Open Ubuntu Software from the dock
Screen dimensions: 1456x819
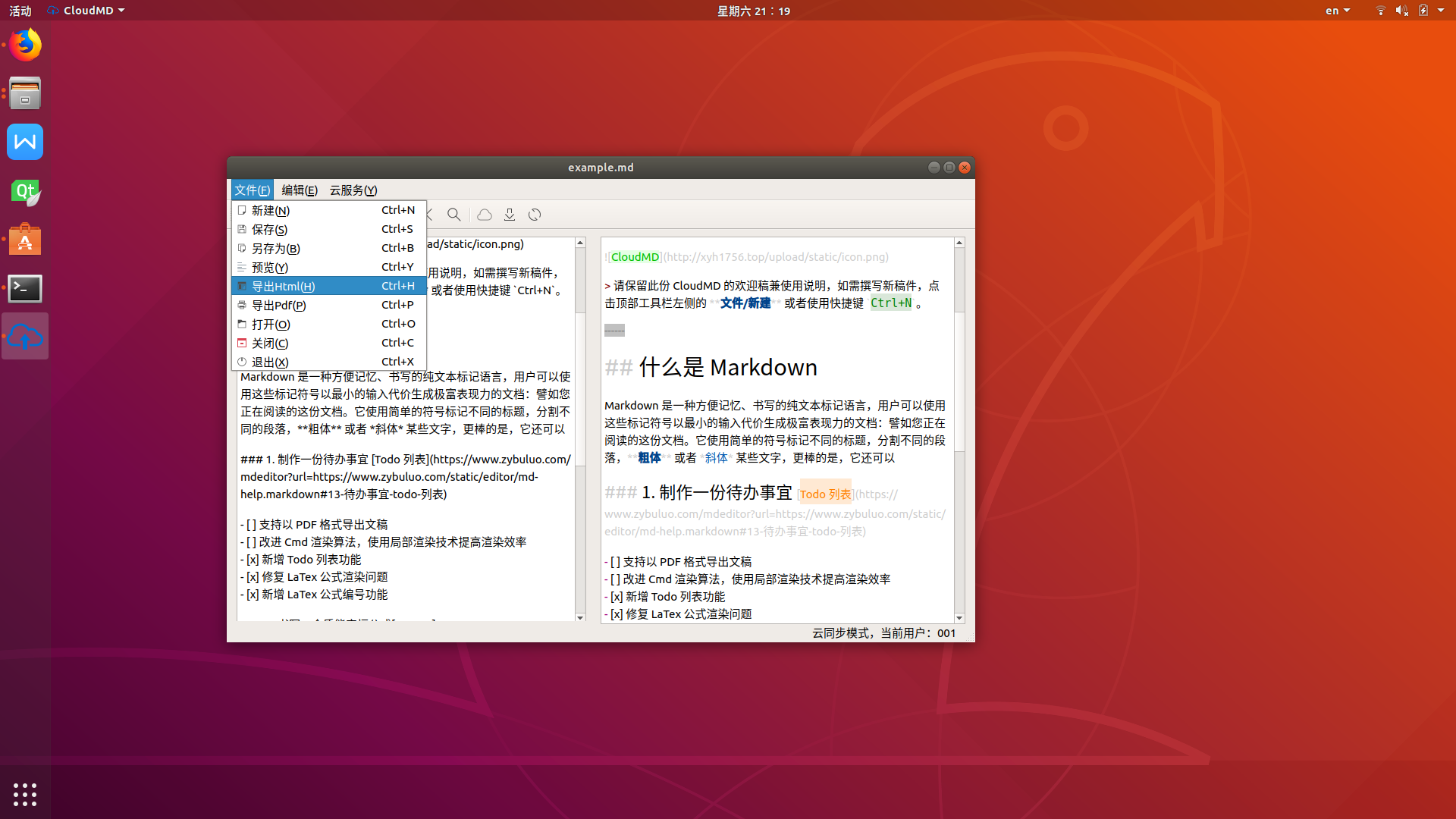point(25,240)
